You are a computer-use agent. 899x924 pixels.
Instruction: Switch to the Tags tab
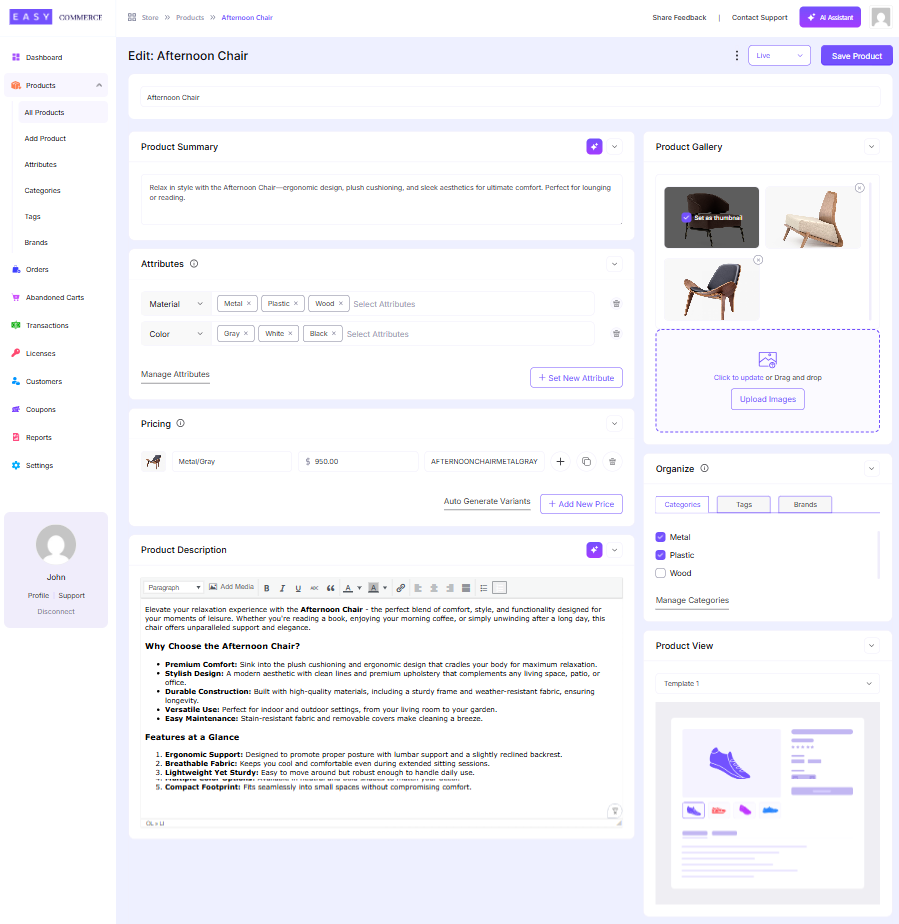(x=743, y=504)
